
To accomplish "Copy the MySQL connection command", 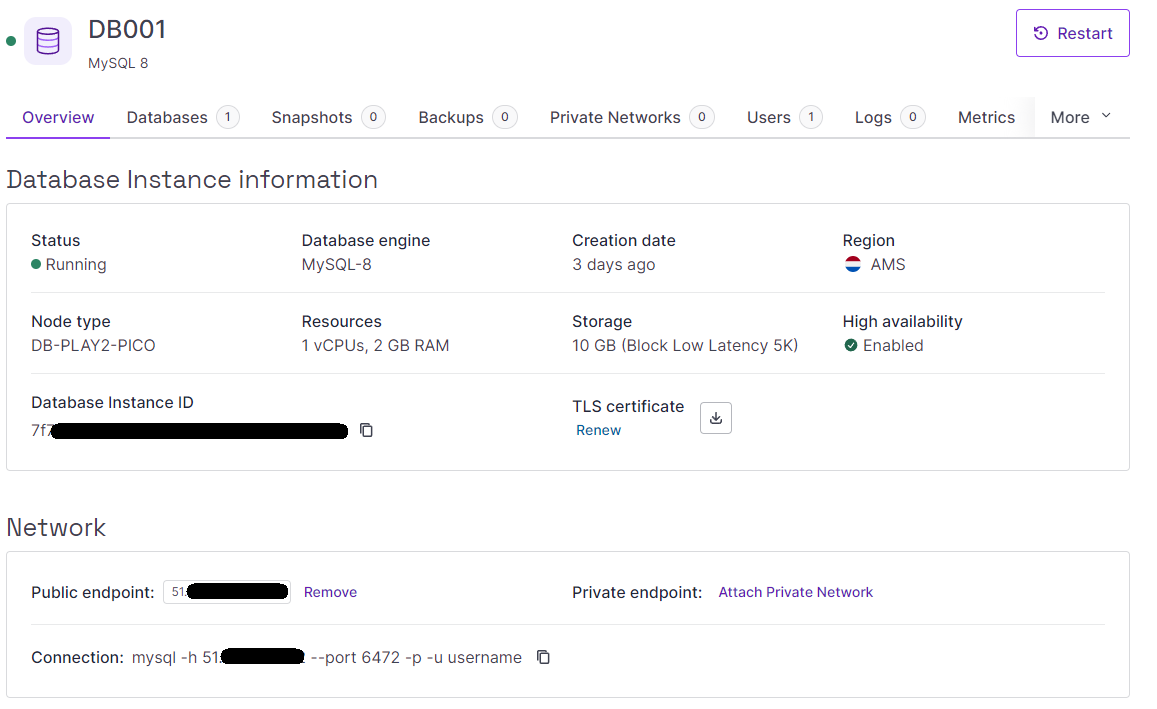I will pyautogui.click(x=543, y=657).
